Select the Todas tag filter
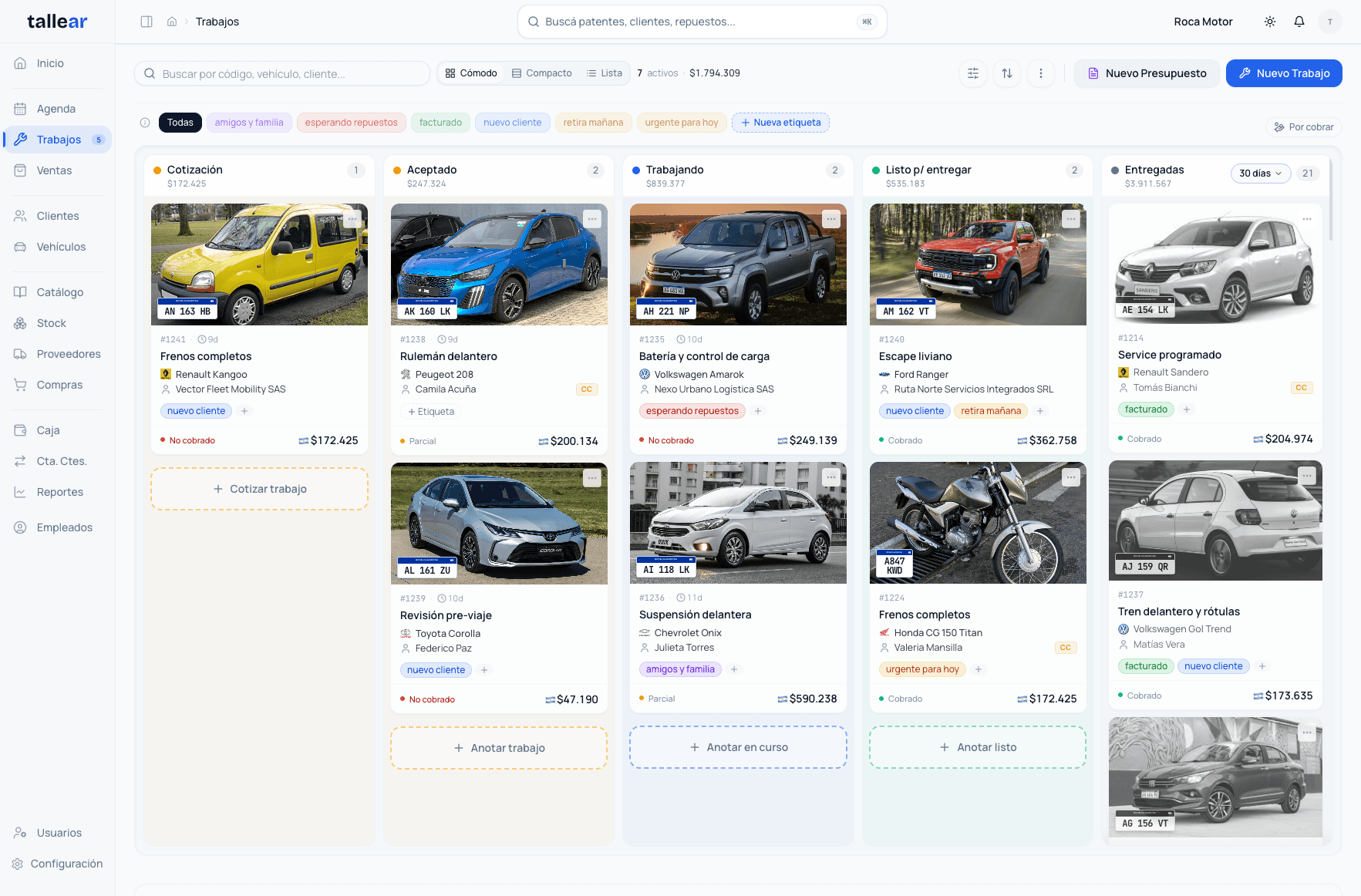 pos(180,123)
